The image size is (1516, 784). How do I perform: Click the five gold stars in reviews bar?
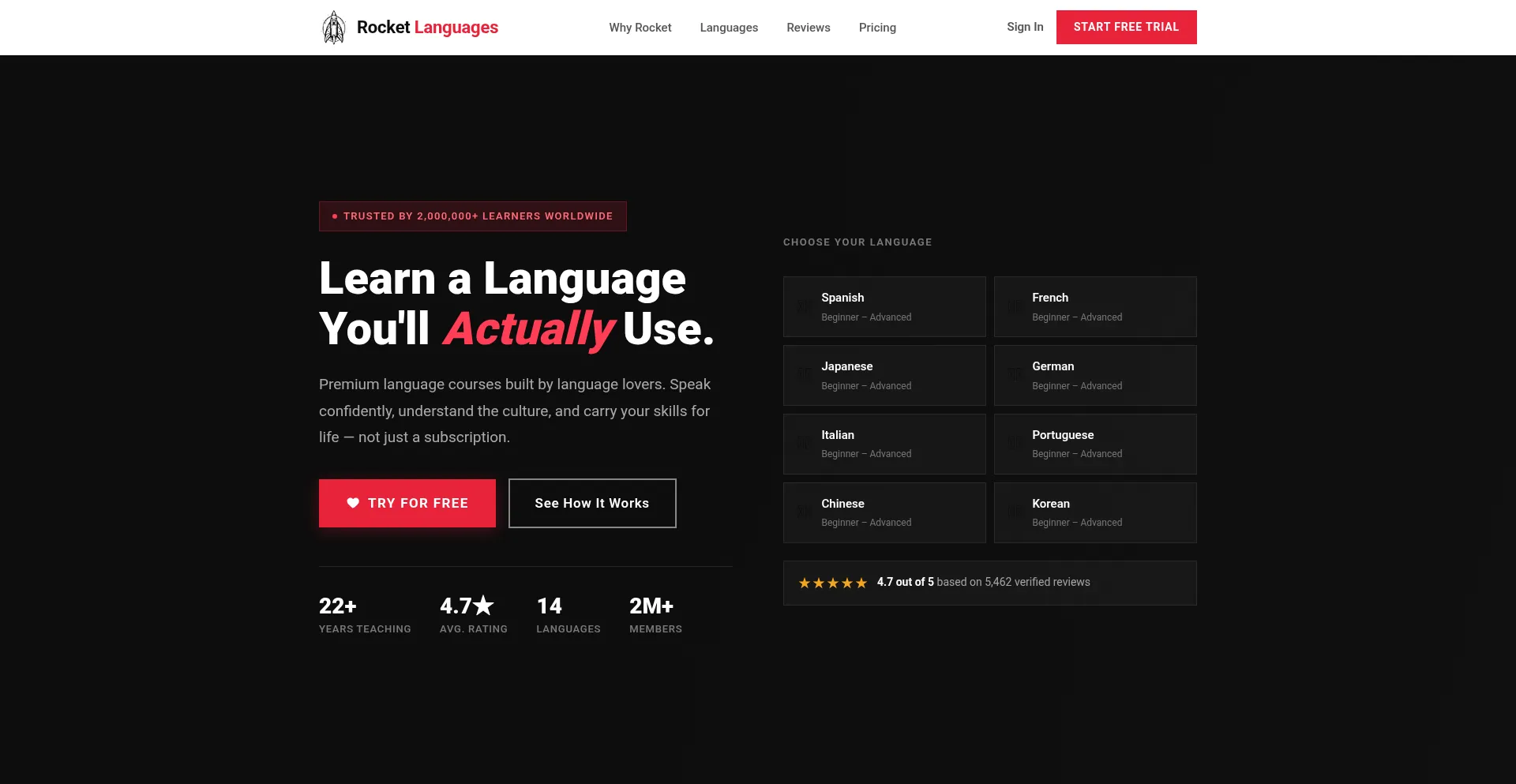pyautogui.click(x=833, y=583)
